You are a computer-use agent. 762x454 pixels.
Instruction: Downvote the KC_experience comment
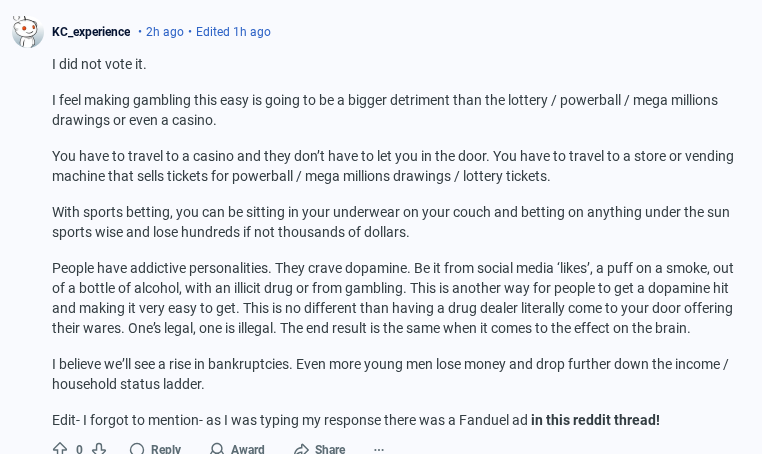[x=99, y=449]
